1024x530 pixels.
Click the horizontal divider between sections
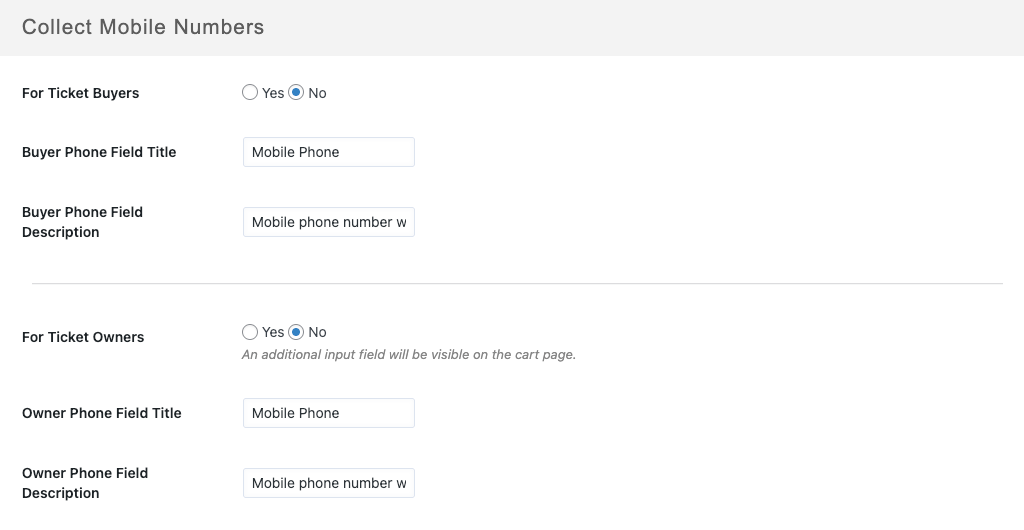click(x=516, y=283)
